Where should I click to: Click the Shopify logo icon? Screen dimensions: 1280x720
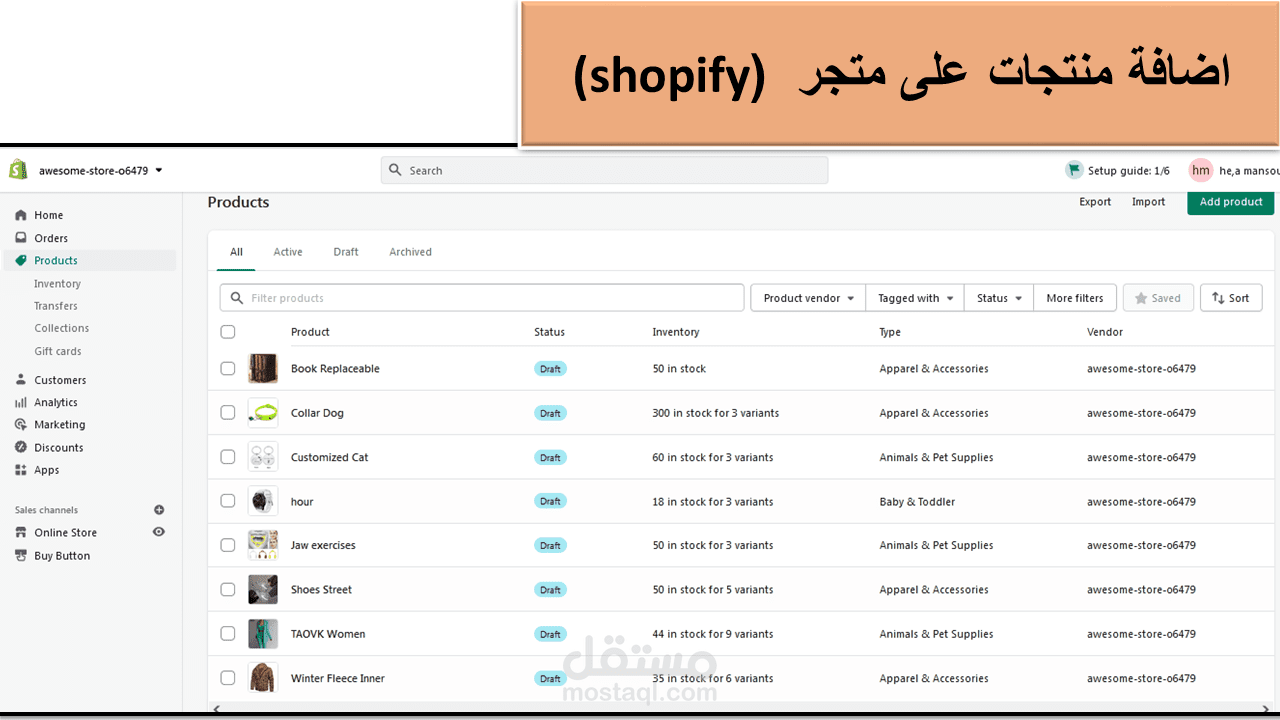coord(18,170)
